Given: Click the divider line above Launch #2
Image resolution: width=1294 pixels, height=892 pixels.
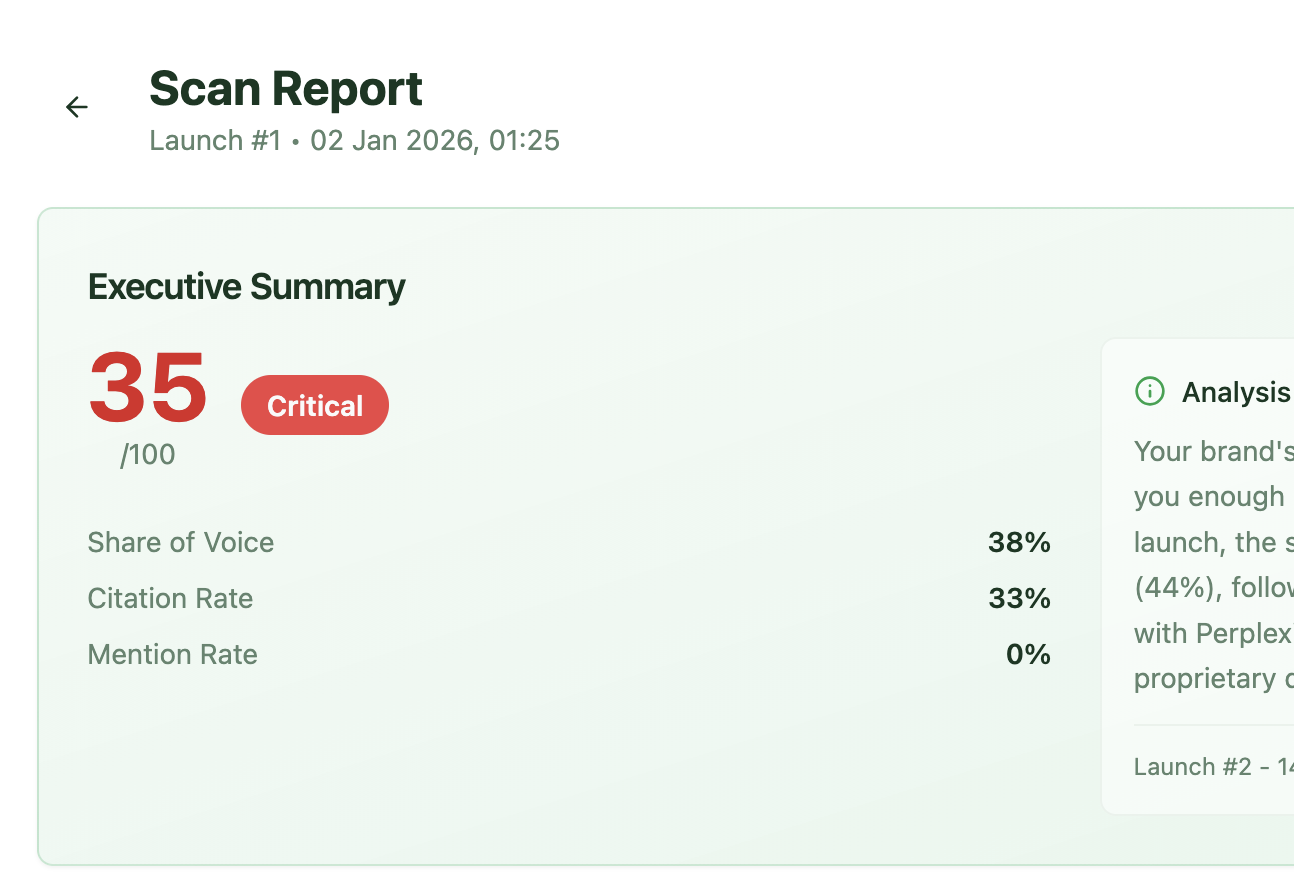Looking at the screenshot, I should click(1213, 725).
